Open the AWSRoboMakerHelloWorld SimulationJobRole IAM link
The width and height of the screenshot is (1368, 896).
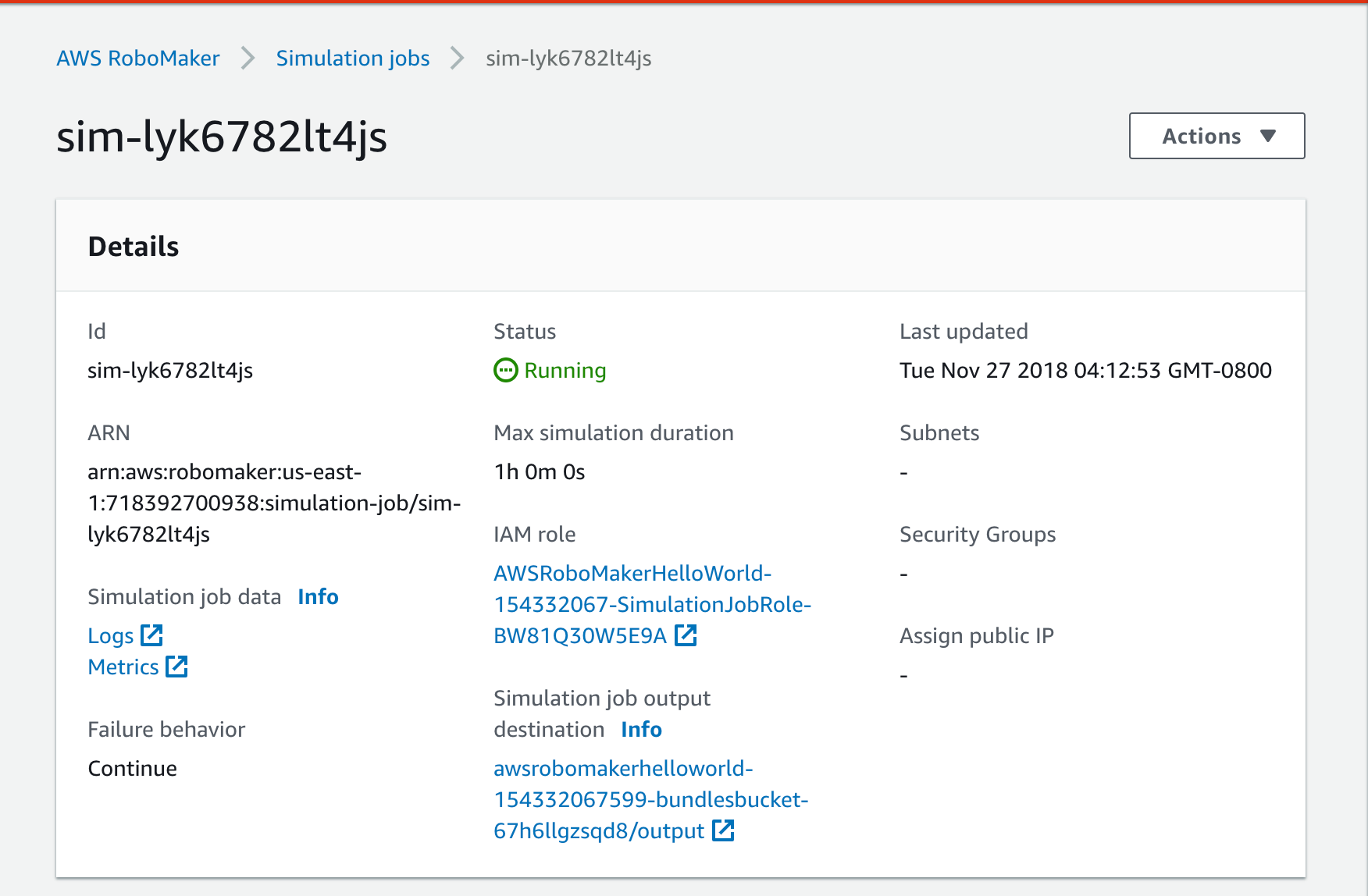[x=653, y=605]
